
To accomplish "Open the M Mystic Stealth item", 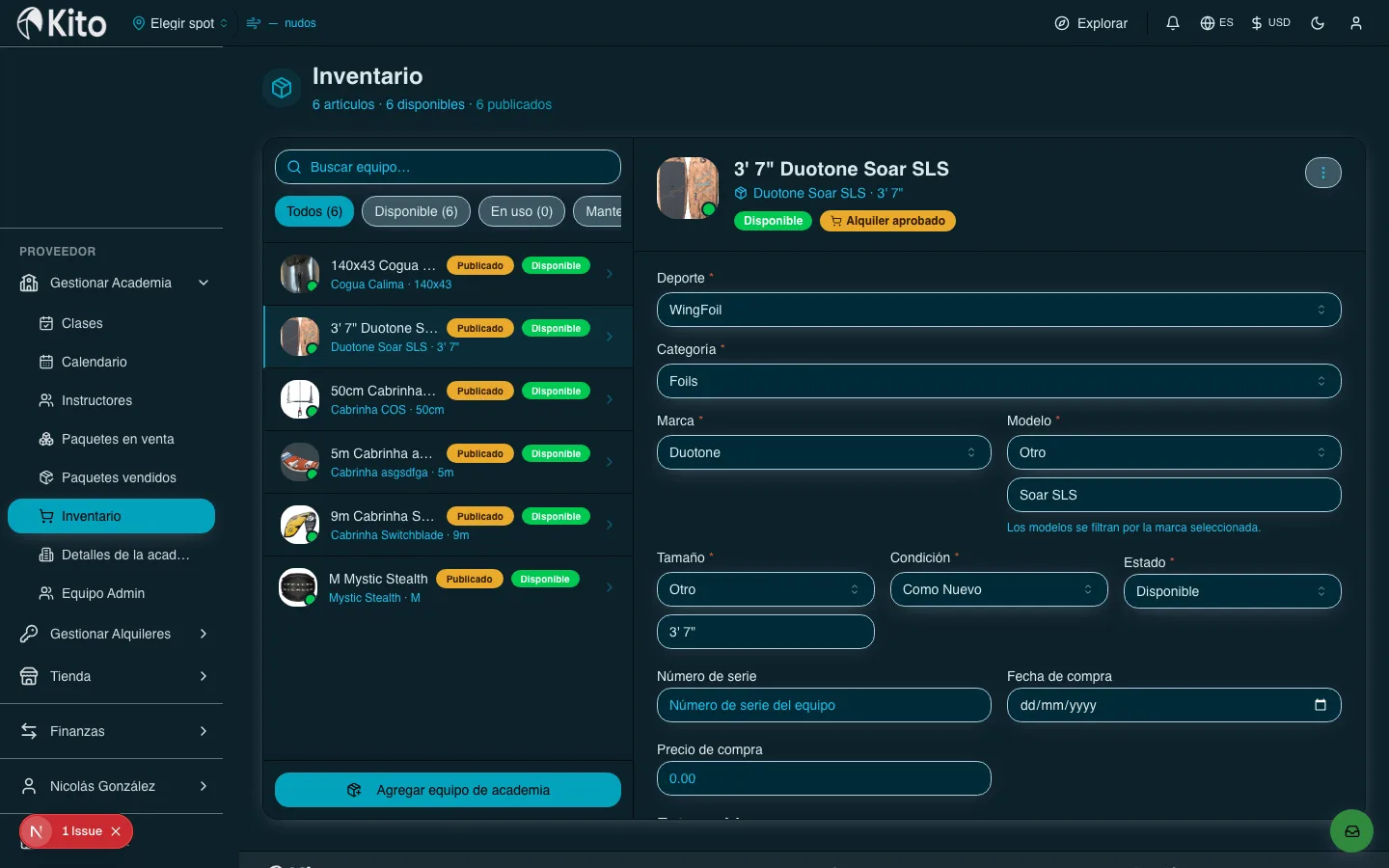I will [448, 587].
